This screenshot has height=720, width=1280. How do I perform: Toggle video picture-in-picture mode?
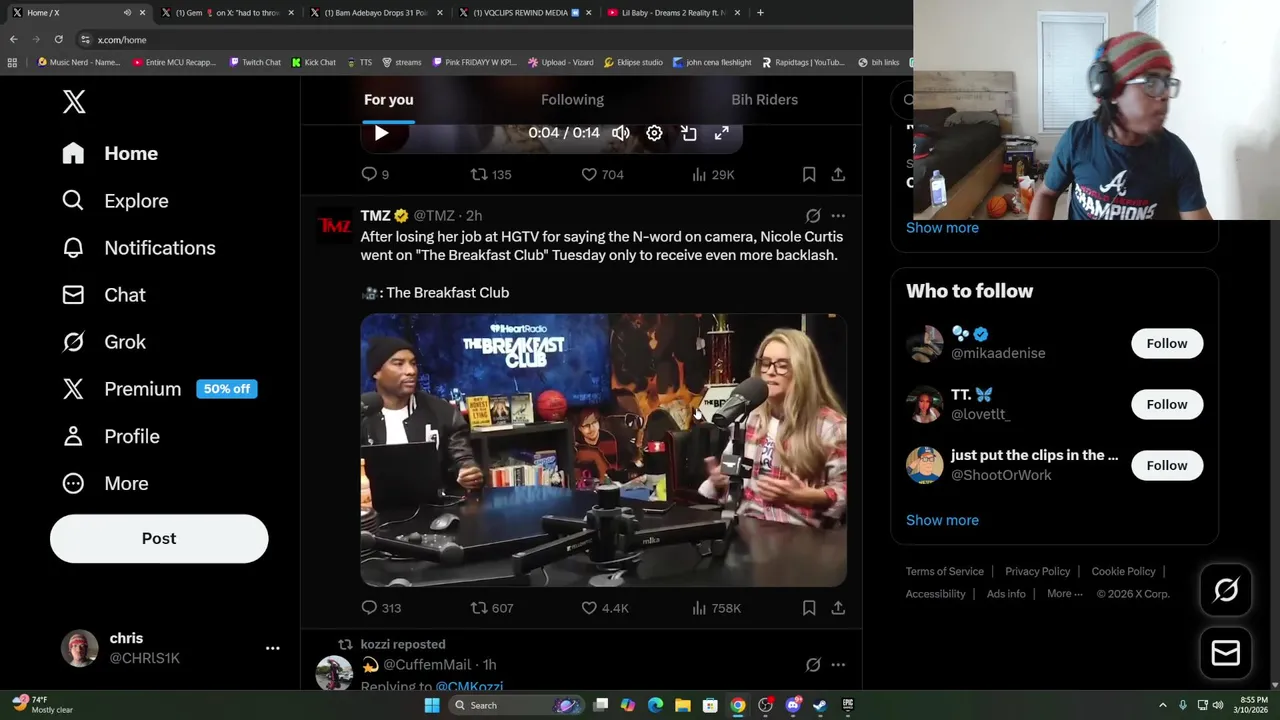[688, 133]
